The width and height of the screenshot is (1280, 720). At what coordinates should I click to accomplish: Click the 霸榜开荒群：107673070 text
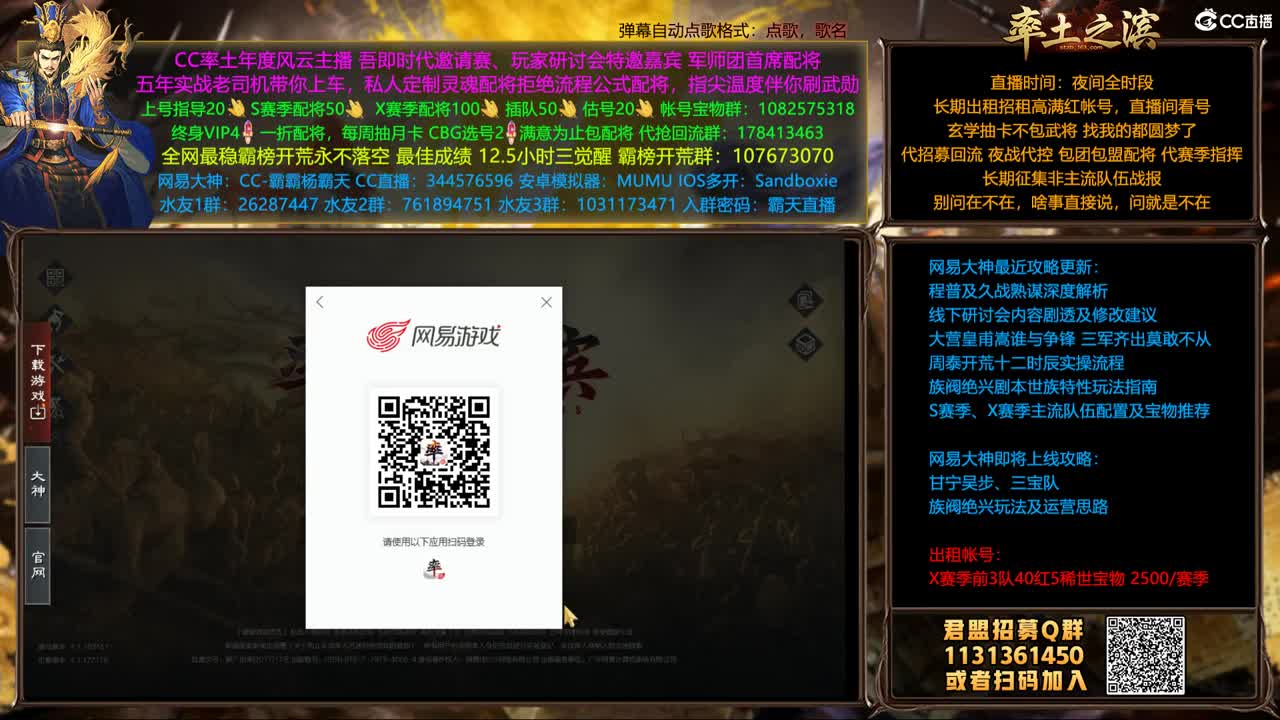pyautogui.click(x=725, y=156)
